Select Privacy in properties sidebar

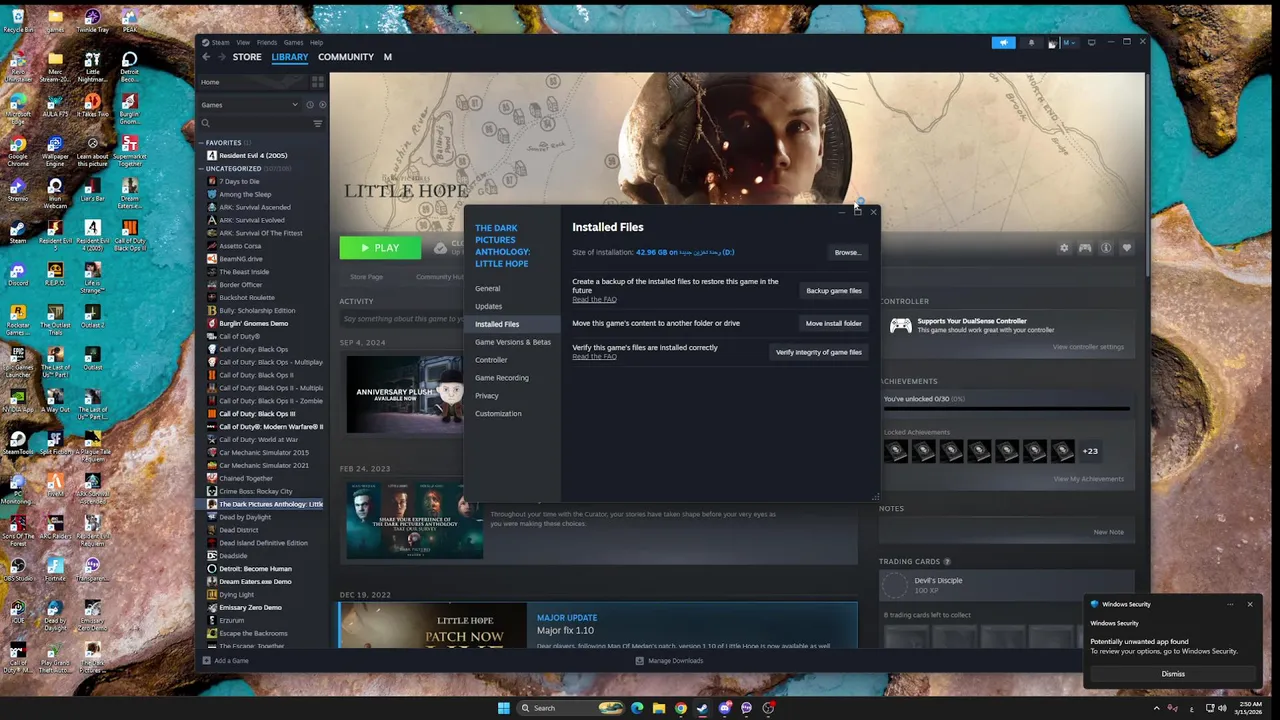[487, 396]
